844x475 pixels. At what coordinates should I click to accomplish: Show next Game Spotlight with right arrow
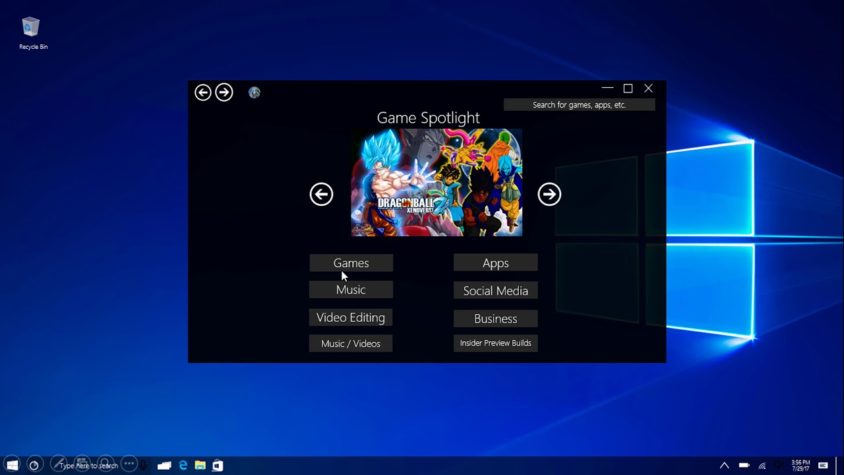tap(549, 194)
